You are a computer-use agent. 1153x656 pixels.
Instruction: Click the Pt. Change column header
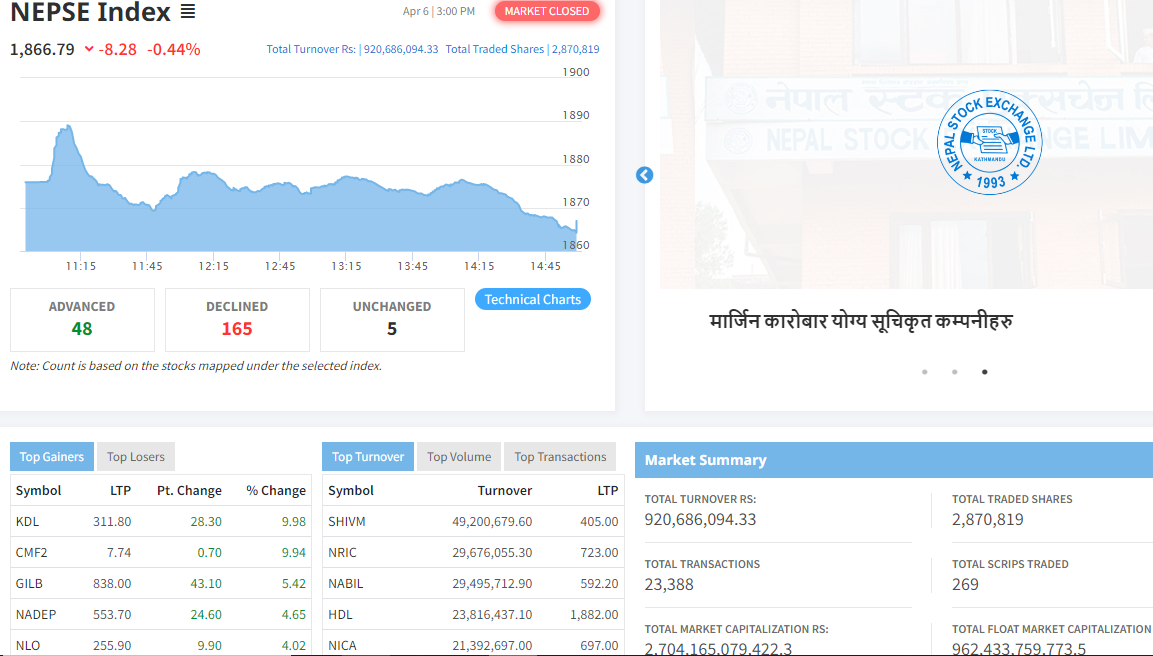pyautogui.click(x=189, y=491)
